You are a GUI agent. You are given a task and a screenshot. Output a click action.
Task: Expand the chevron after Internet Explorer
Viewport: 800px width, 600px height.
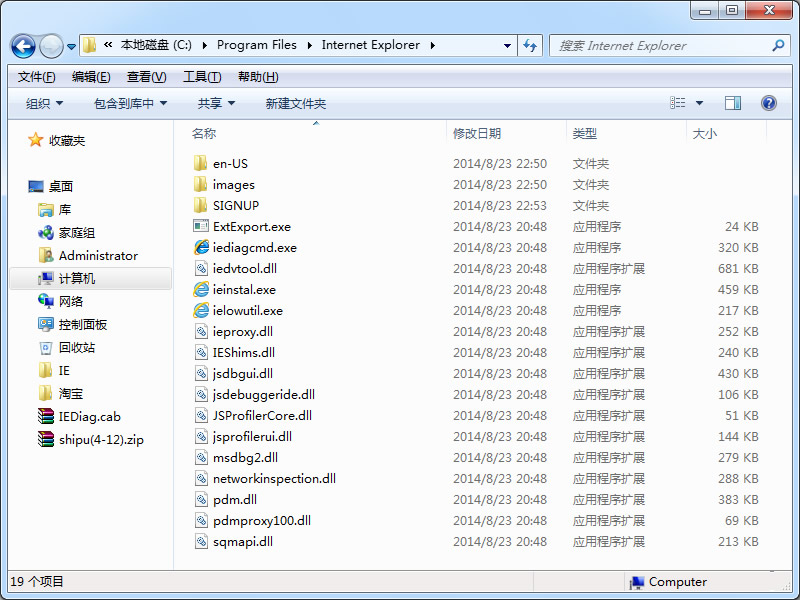[x=433, y=45]
